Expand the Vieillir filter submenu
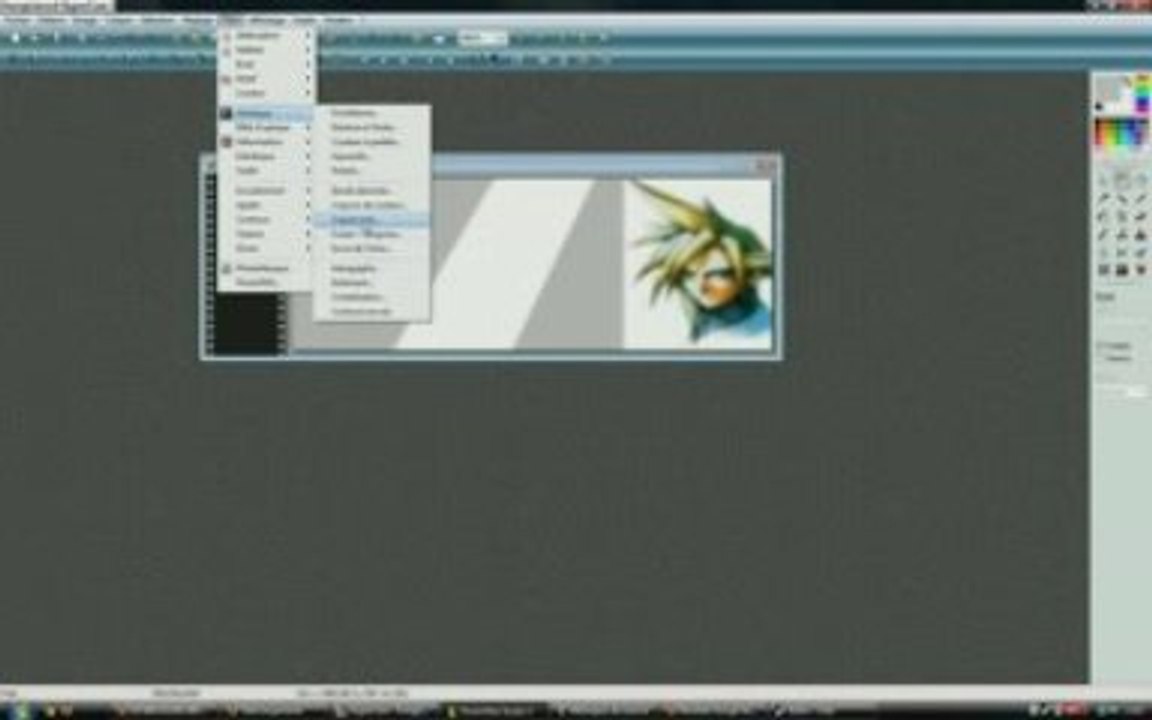Screen dimensions: 1152x720 [x=266, y=170]
